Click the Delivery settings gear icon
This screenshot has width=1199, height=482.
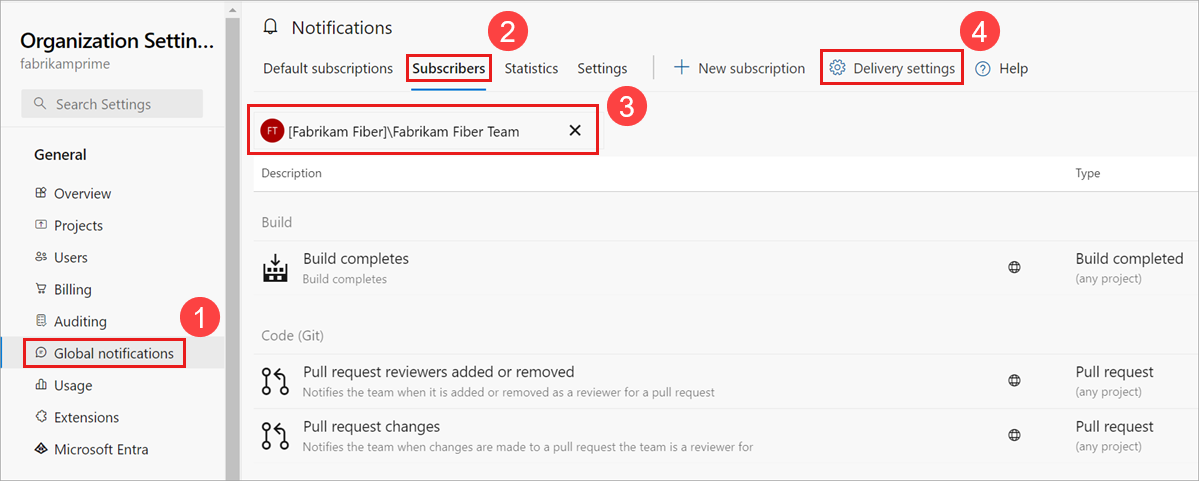838,68
